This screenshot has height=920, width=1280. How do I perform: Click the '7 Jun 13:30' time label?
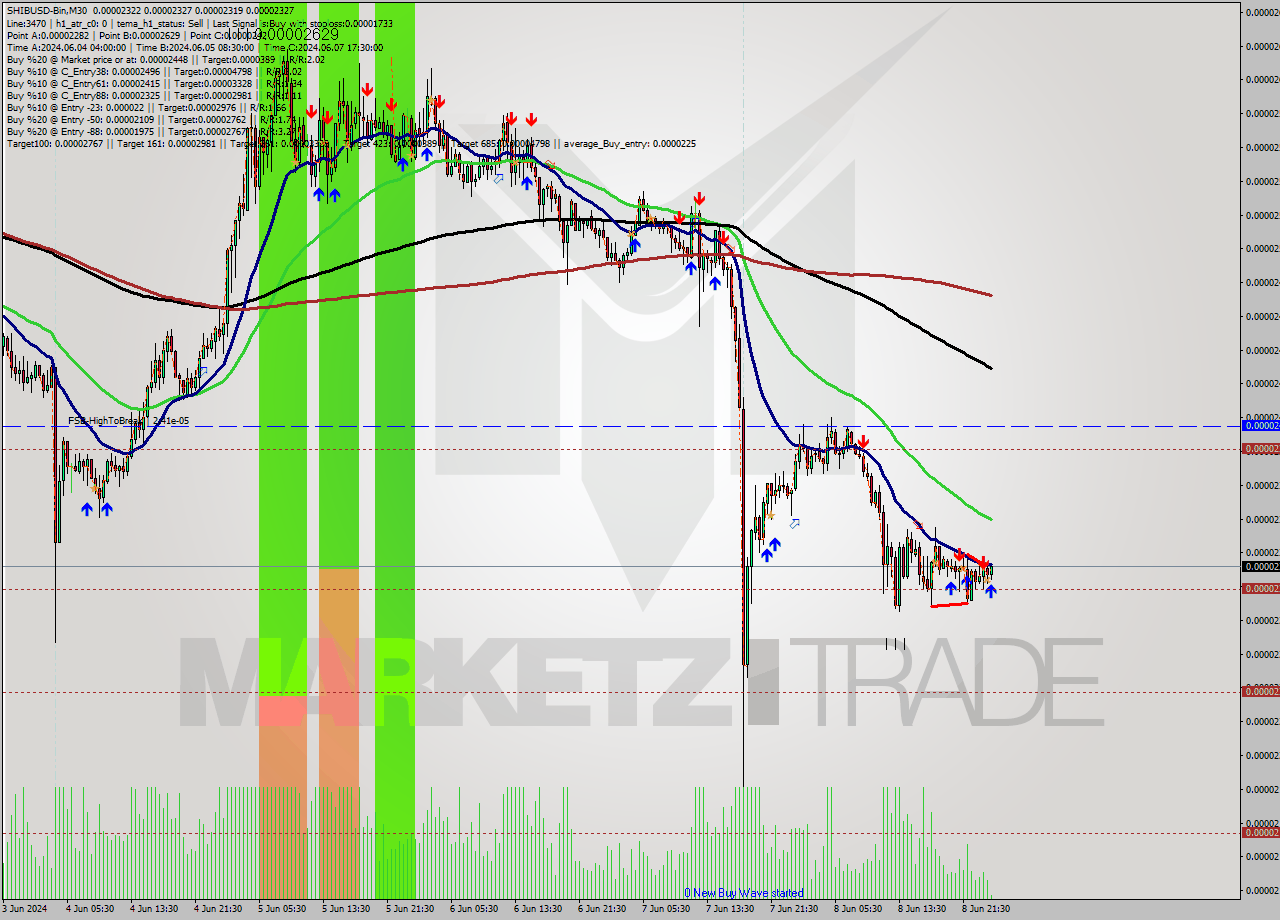pos(730,909)
